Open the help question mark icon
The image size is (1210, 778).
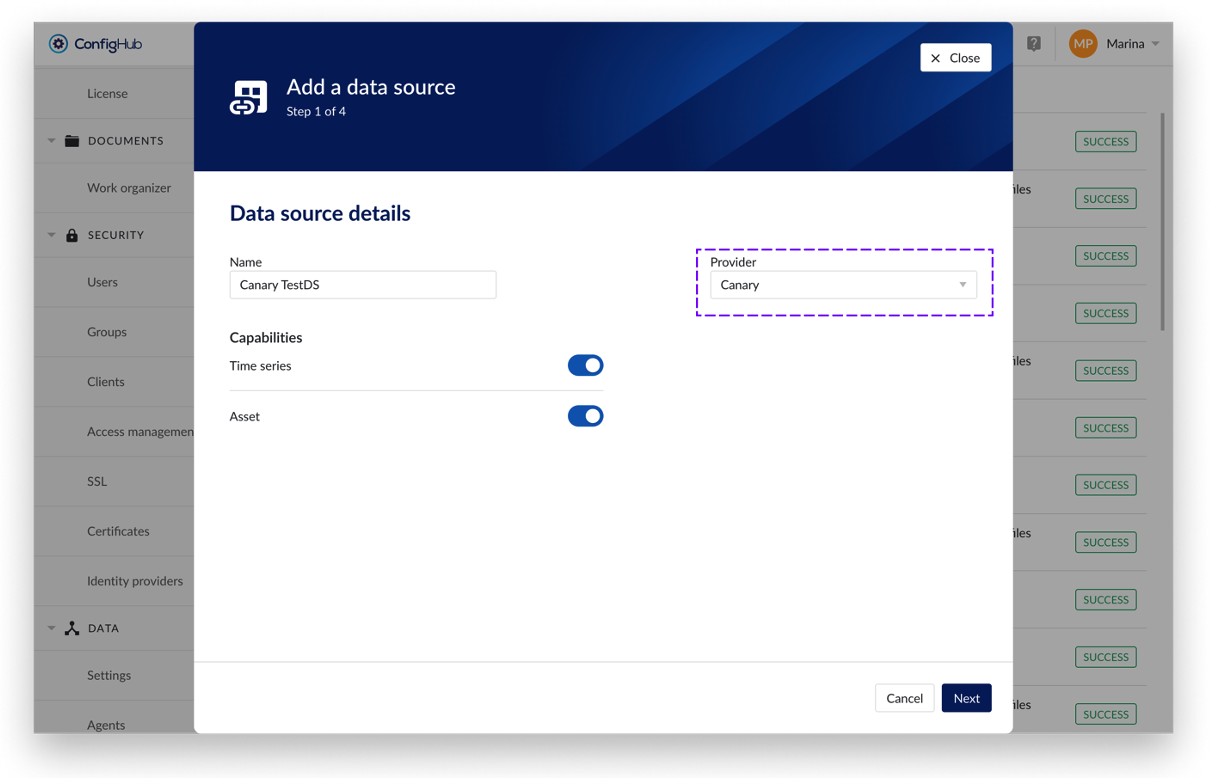[x=1034, y=44]
